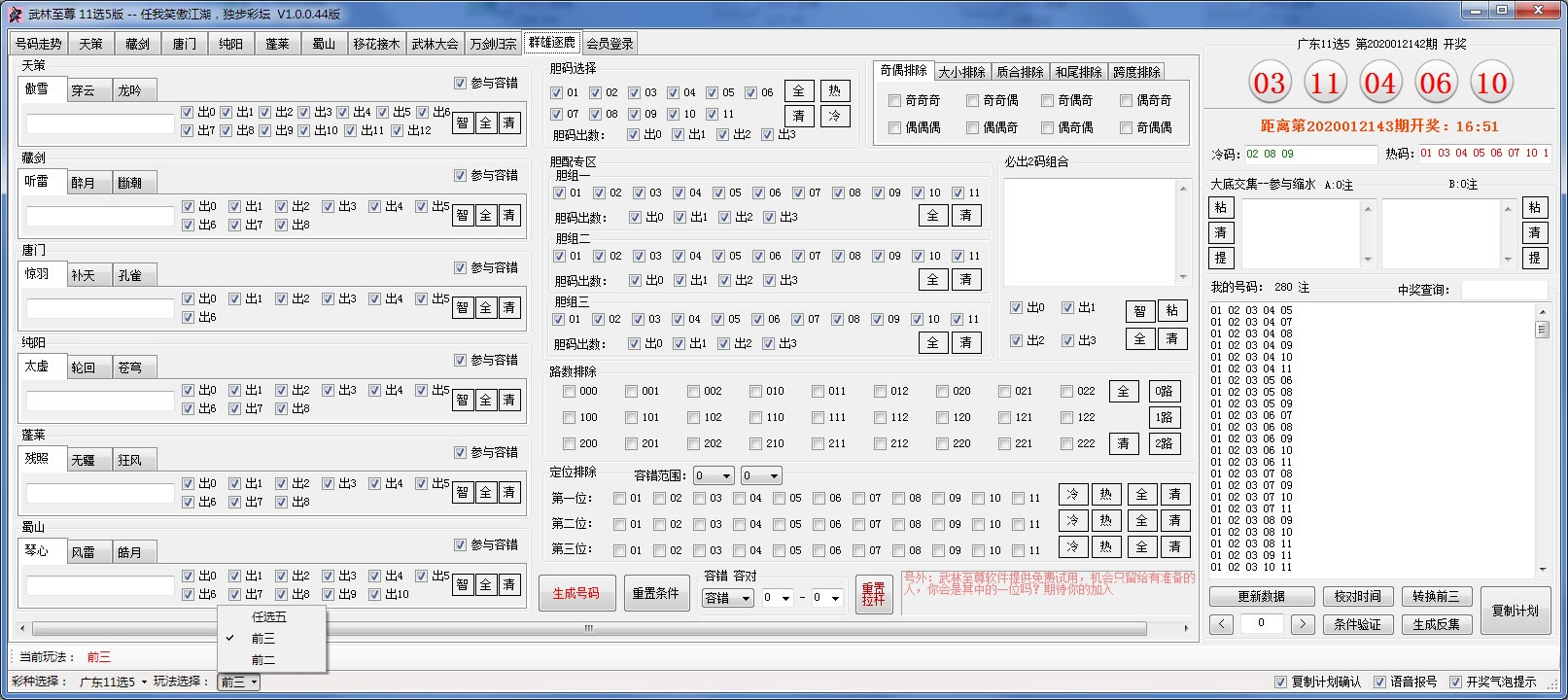Click the horizontal scrollbar below left panel

point(588,628)
